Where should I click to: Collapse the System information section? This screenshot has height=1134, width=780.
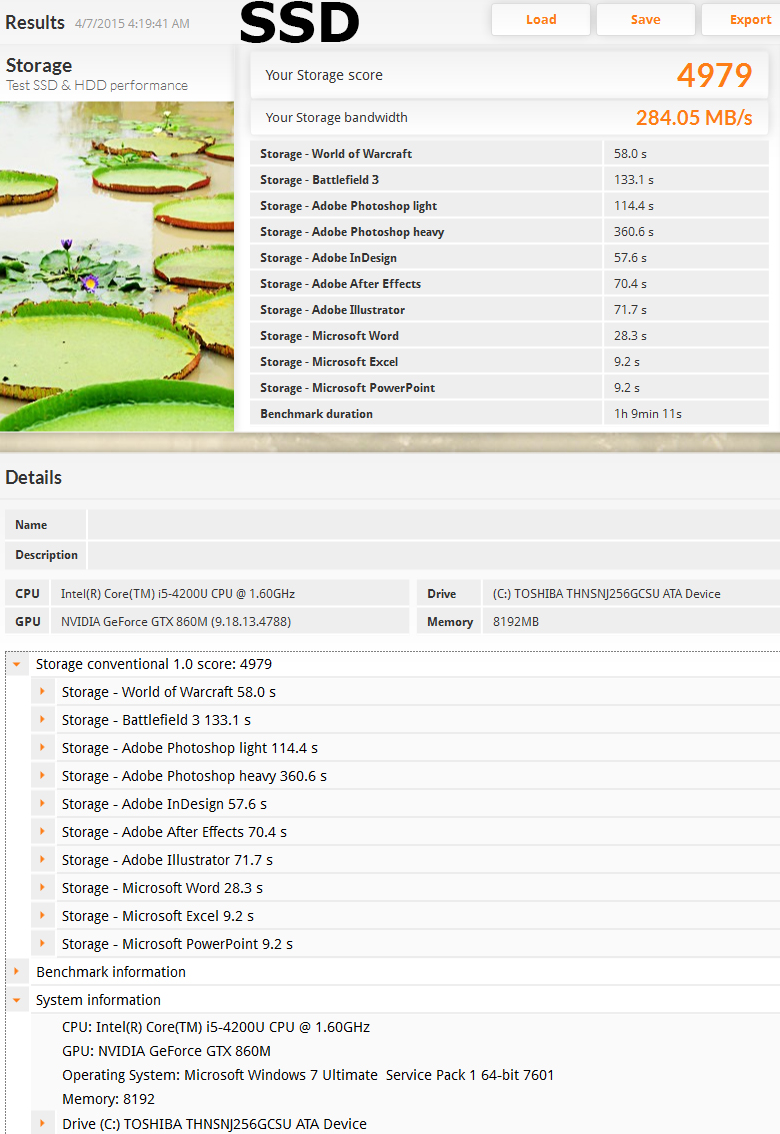[17, 1000]
